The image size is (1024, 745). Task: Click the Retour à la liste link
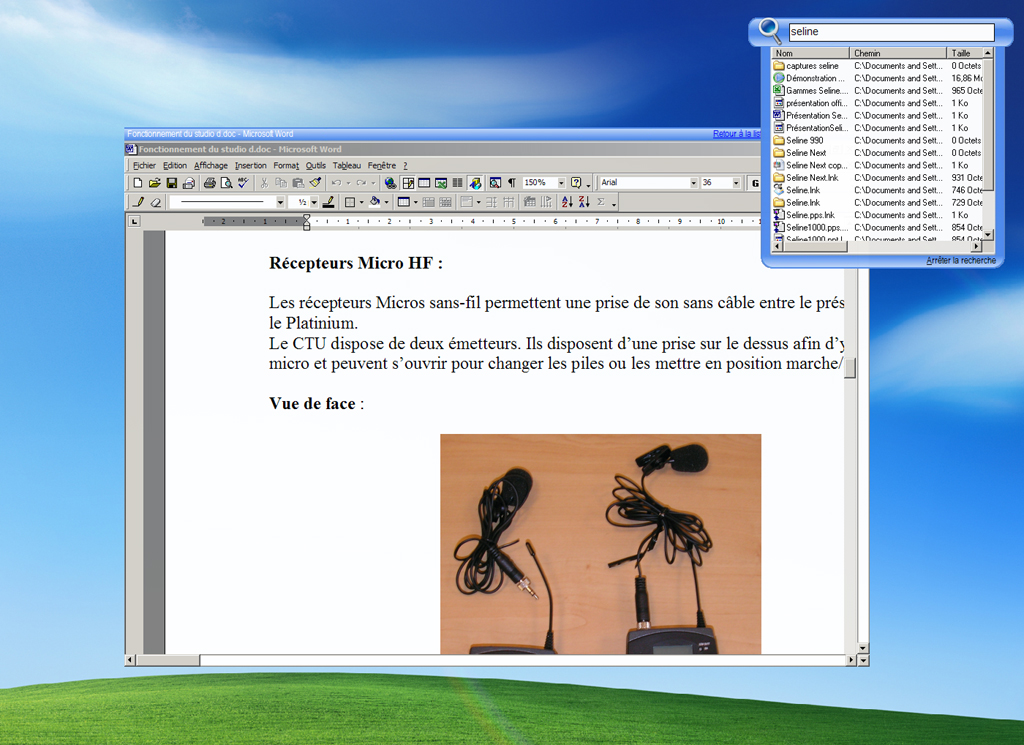737,134
